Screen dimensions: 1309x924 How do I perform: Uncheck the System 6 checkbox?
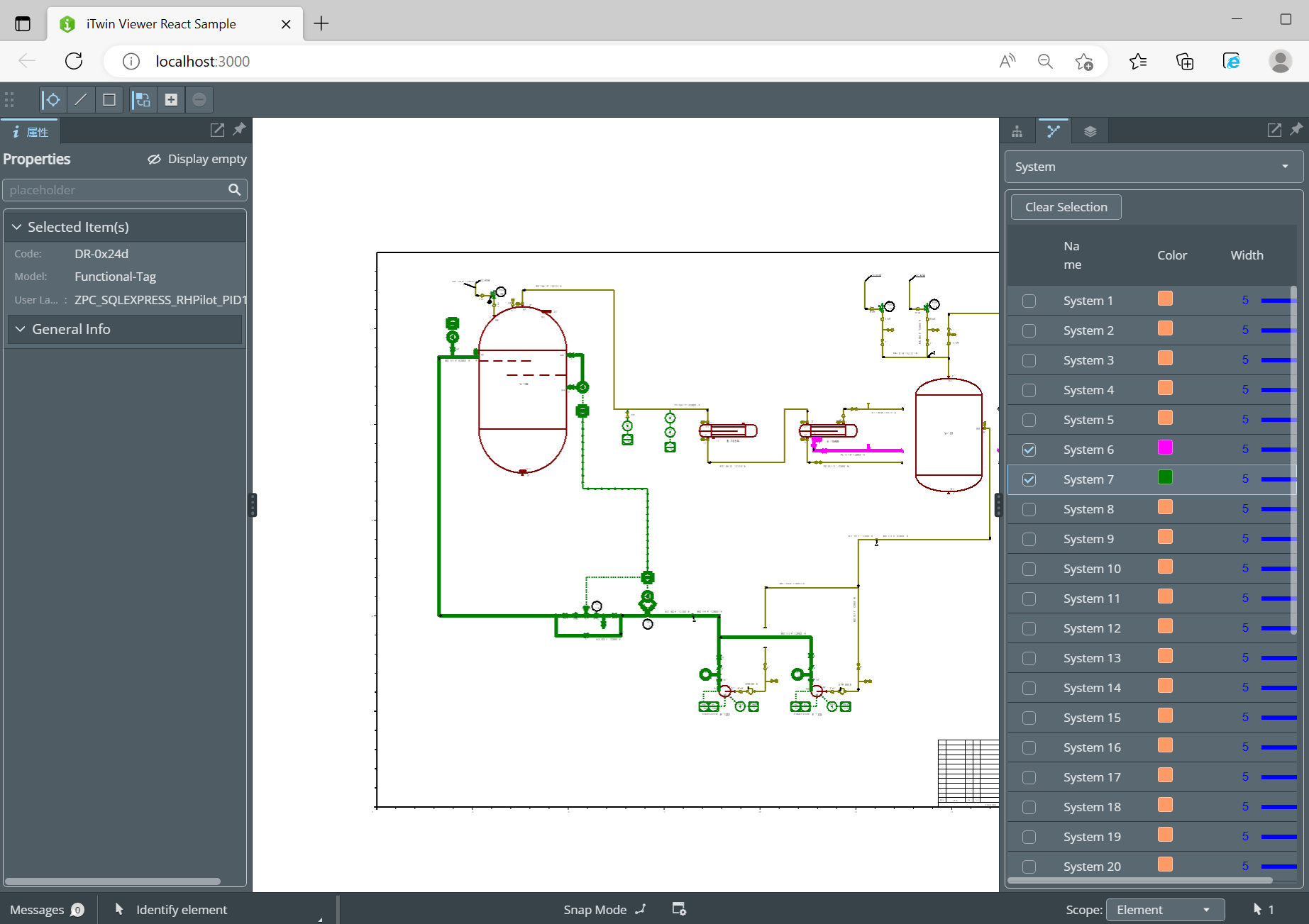pos(1029,450)
